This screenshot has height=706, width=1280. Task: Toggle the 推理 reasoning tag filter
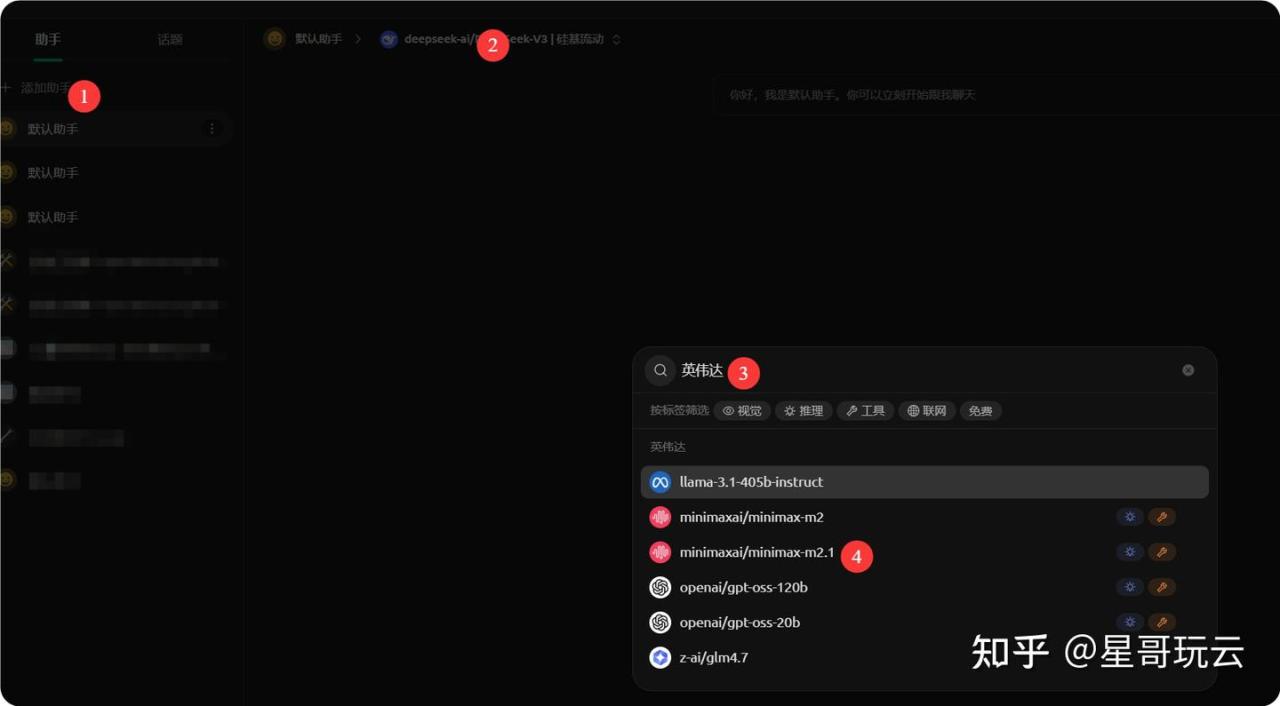tap(803, 411)
